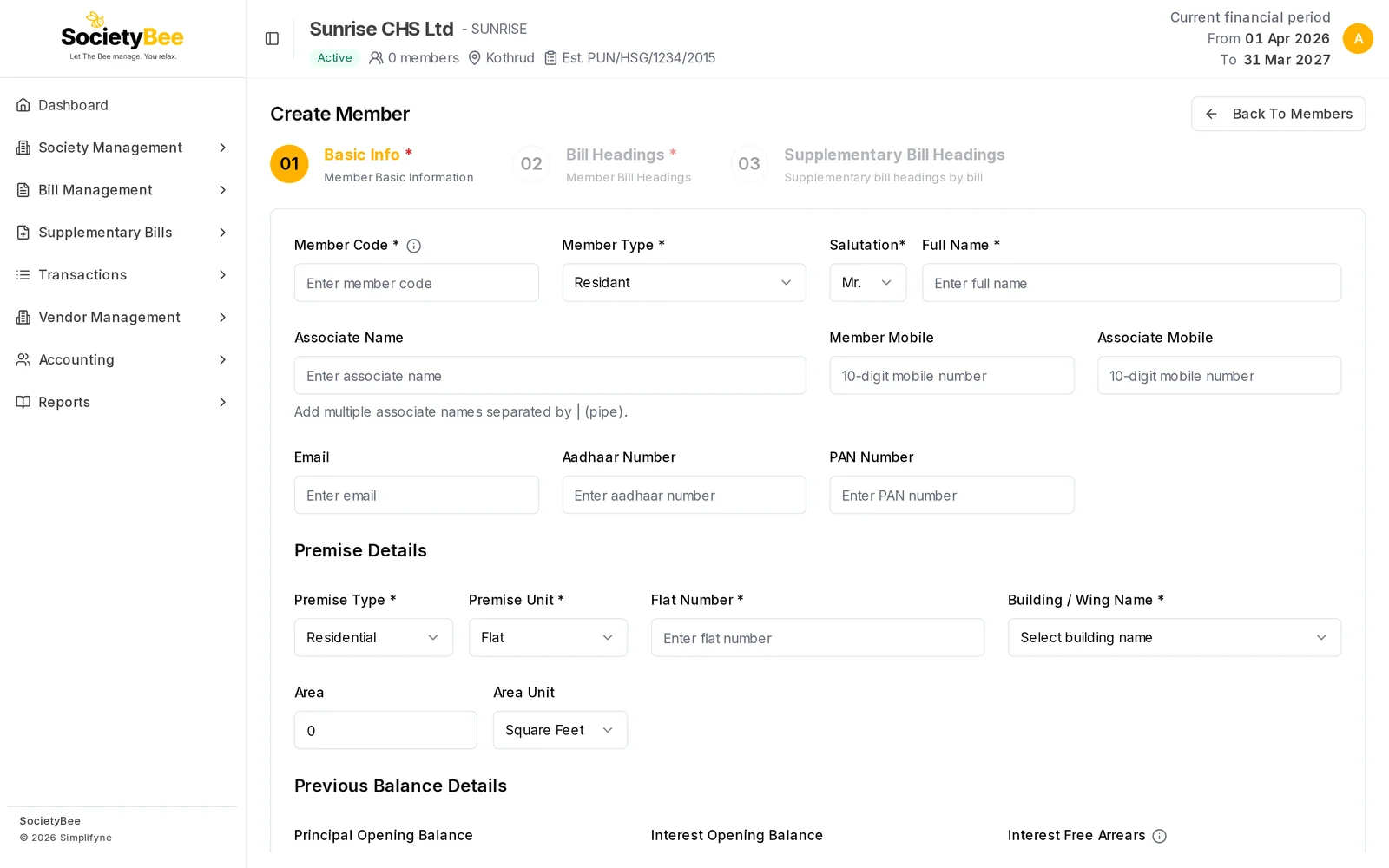The image size is (1389, 868).
Task: Open the Accounting menu item
Action: [x=122, y=359]
